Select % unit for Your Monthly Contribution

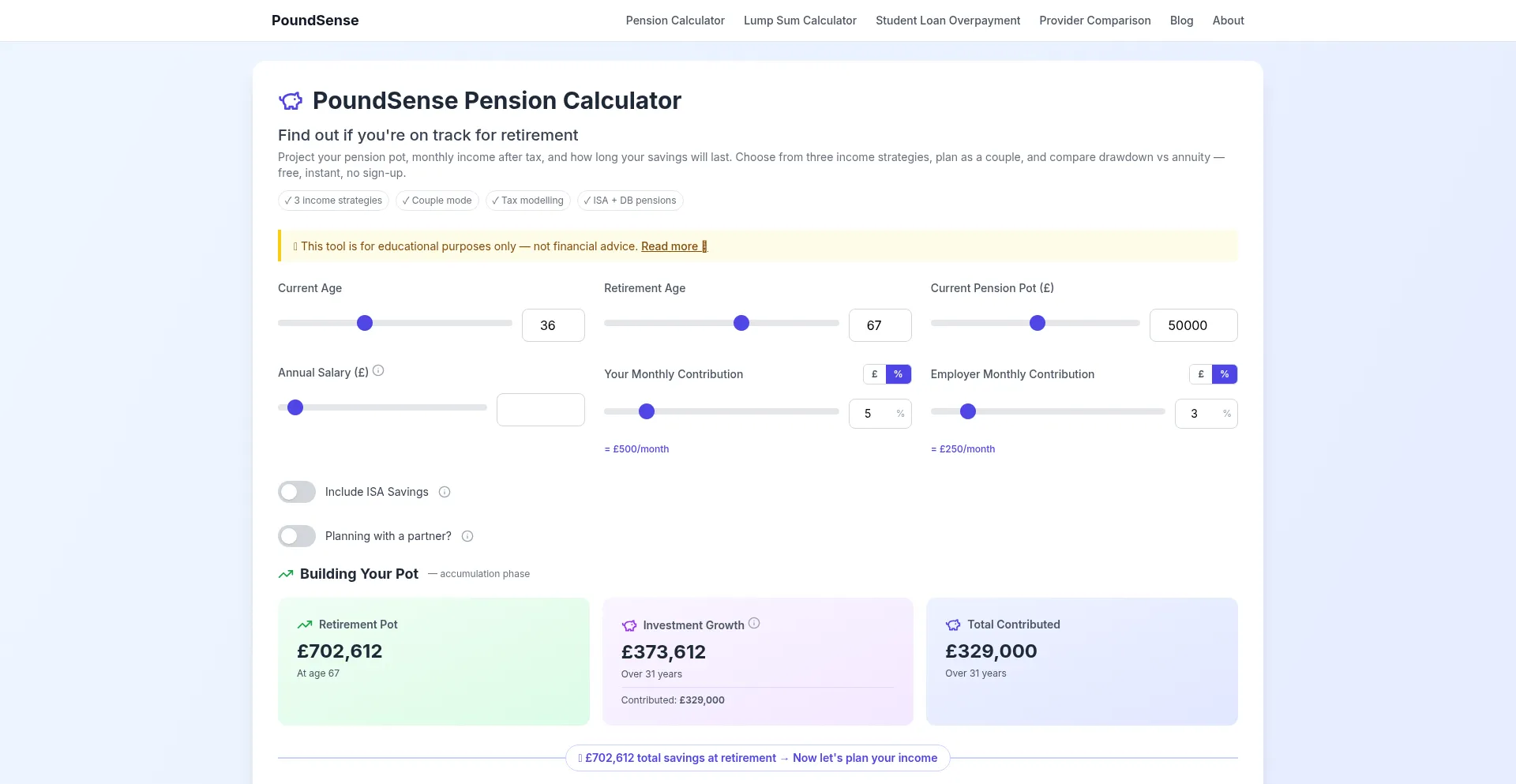pos(899,374)
